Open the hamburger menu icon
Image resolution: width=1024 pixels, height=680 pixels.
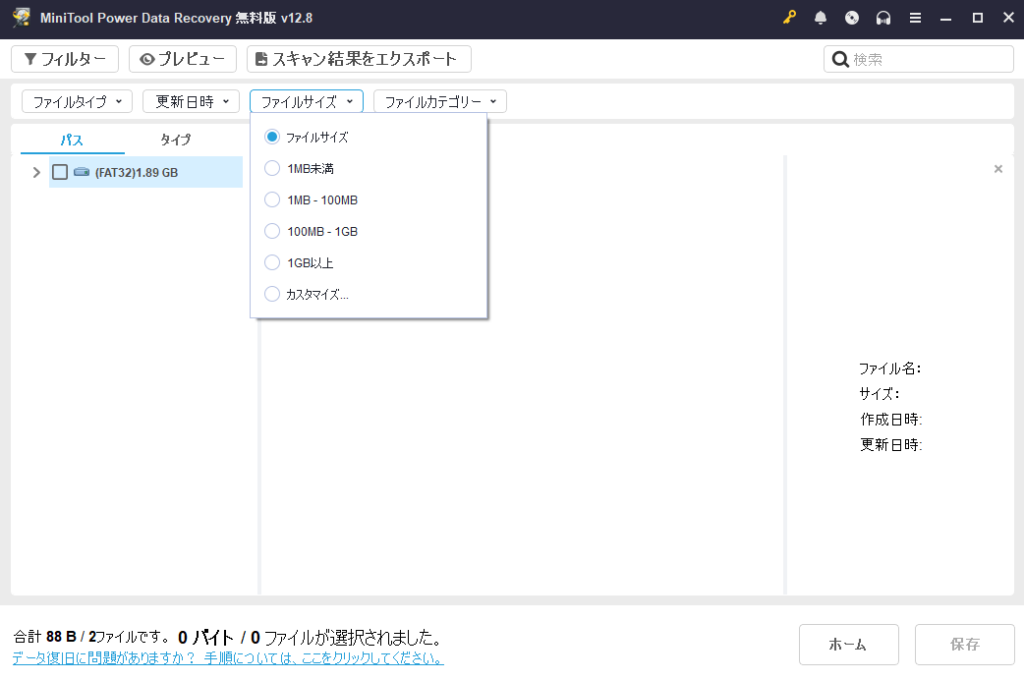pyautogui.click(x=915, y=18)
